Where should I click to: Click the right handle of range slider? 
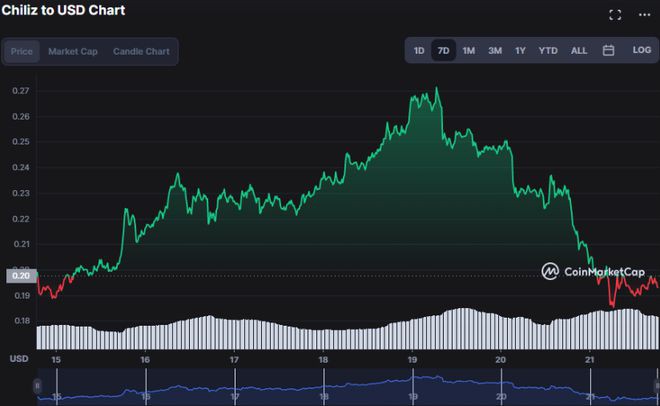pos(655,385)
